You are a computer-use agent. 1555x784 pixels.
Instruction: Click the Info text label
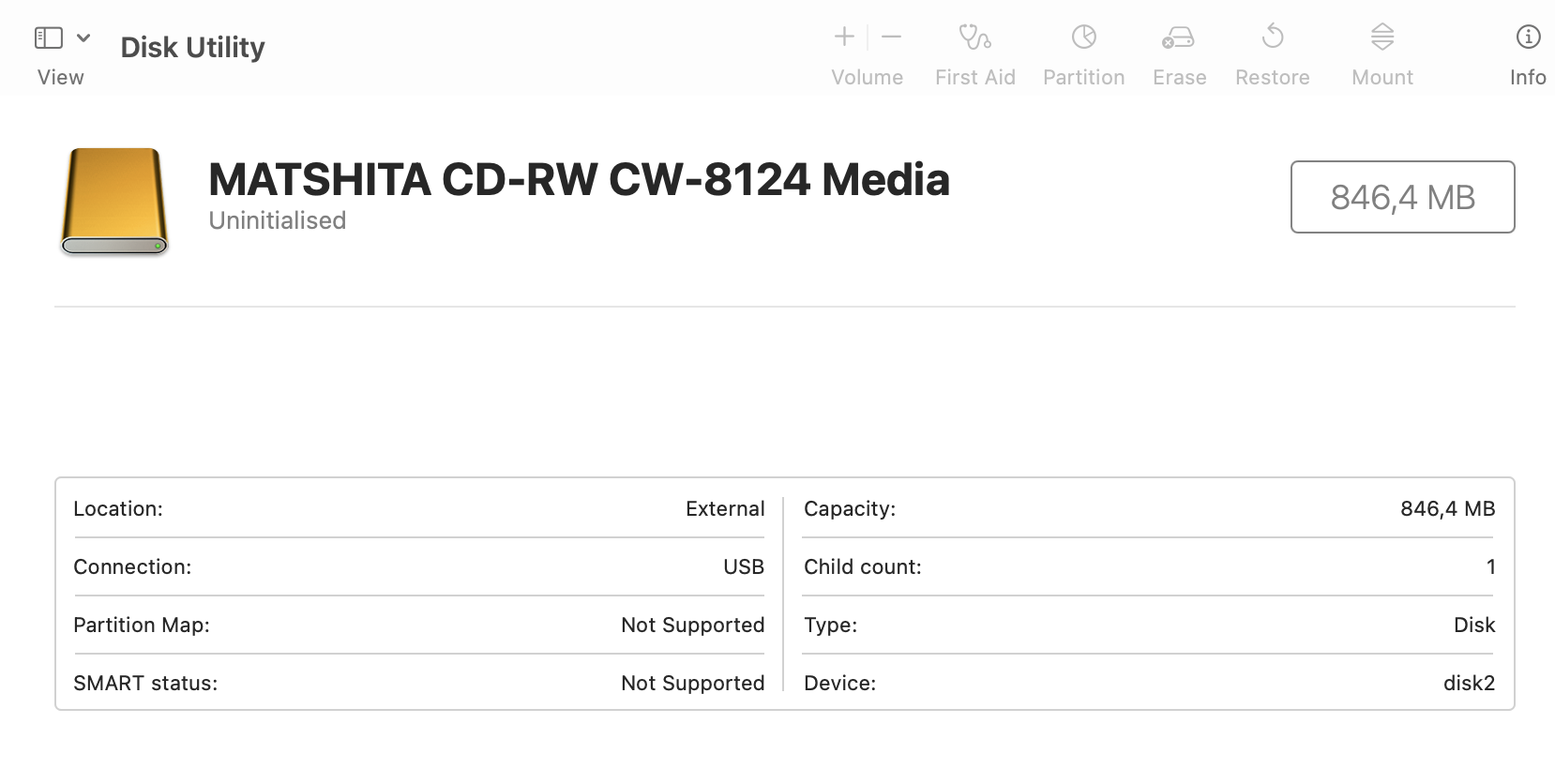pos(1528,78)
